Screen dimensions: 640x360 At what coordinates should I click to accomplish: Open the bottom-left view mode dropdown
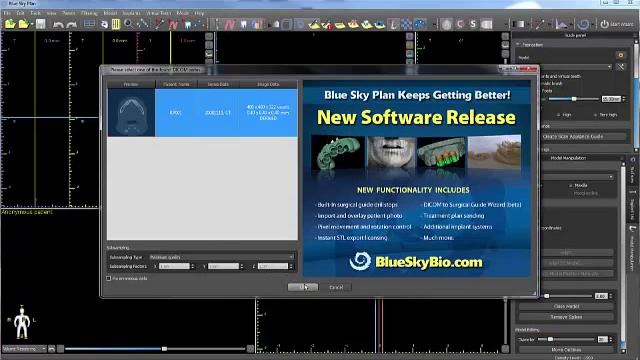pos(24,349)
